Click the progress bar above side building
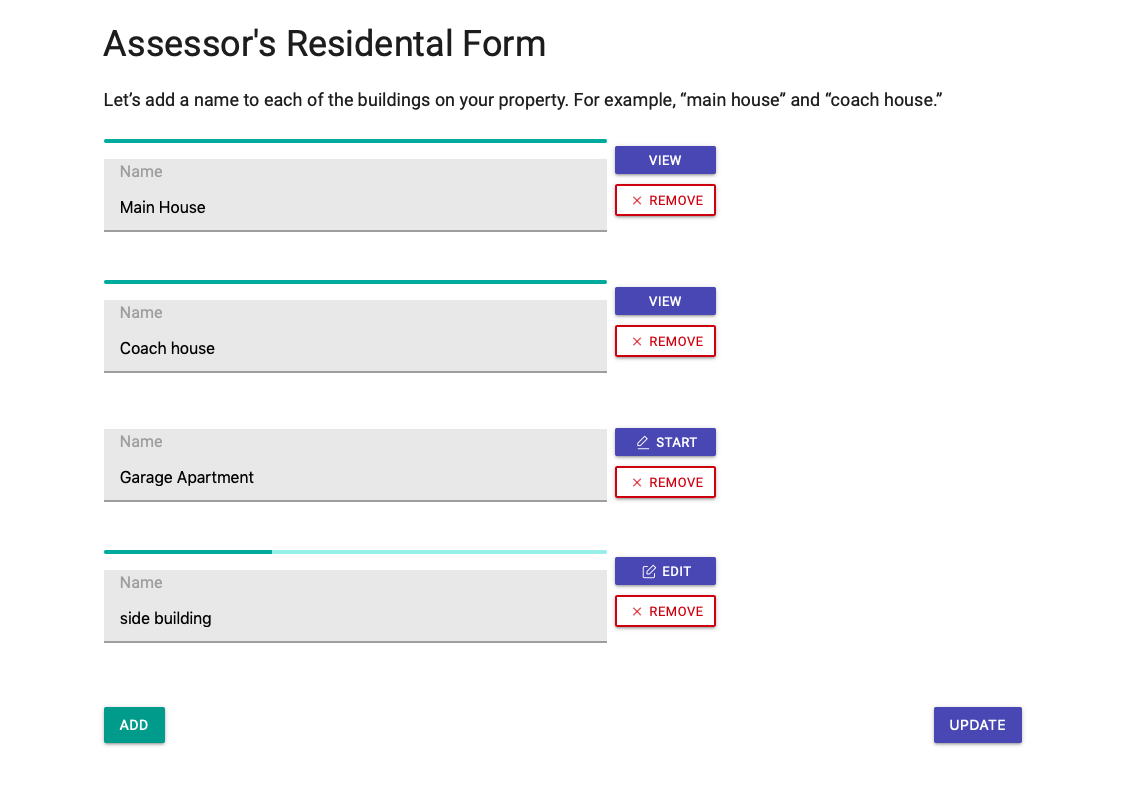Viewport: 1142px width, 787px height. coord(355,551)
